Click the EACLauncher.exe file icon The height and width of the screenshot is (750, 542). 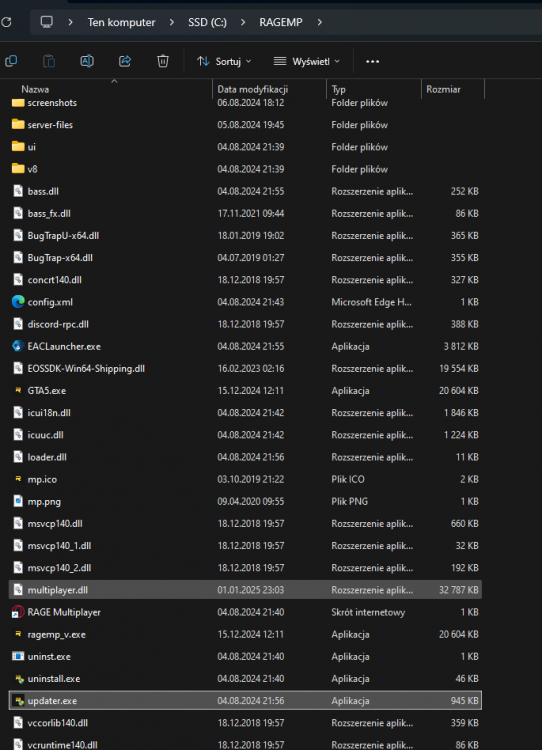18,346
